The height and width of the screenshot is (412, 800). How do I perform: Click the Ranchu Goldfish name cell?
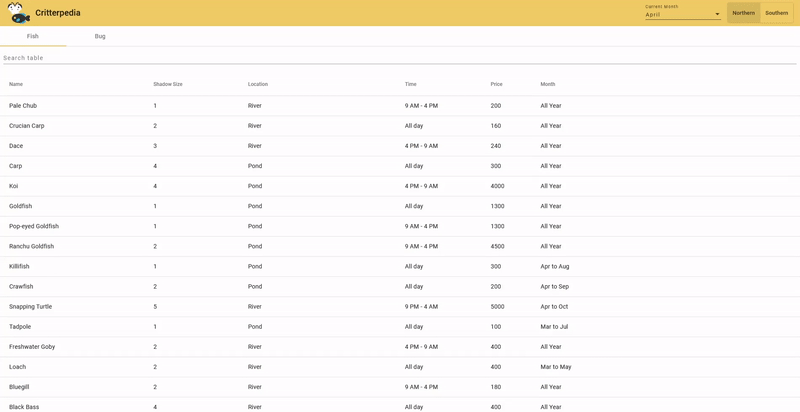pyautogui.click(x=31, y=246)
